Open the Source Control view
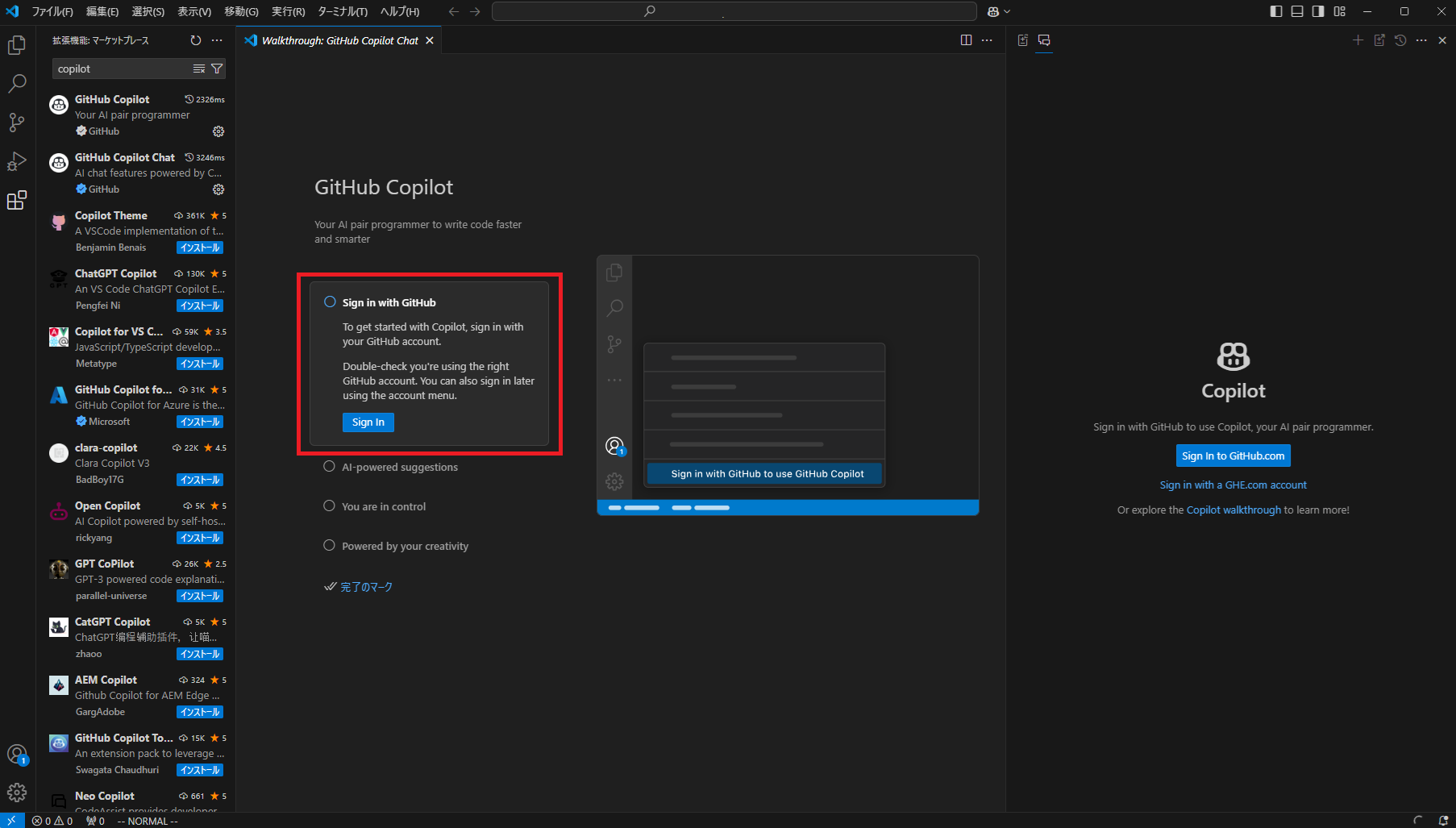 click(x=17, y=123)
